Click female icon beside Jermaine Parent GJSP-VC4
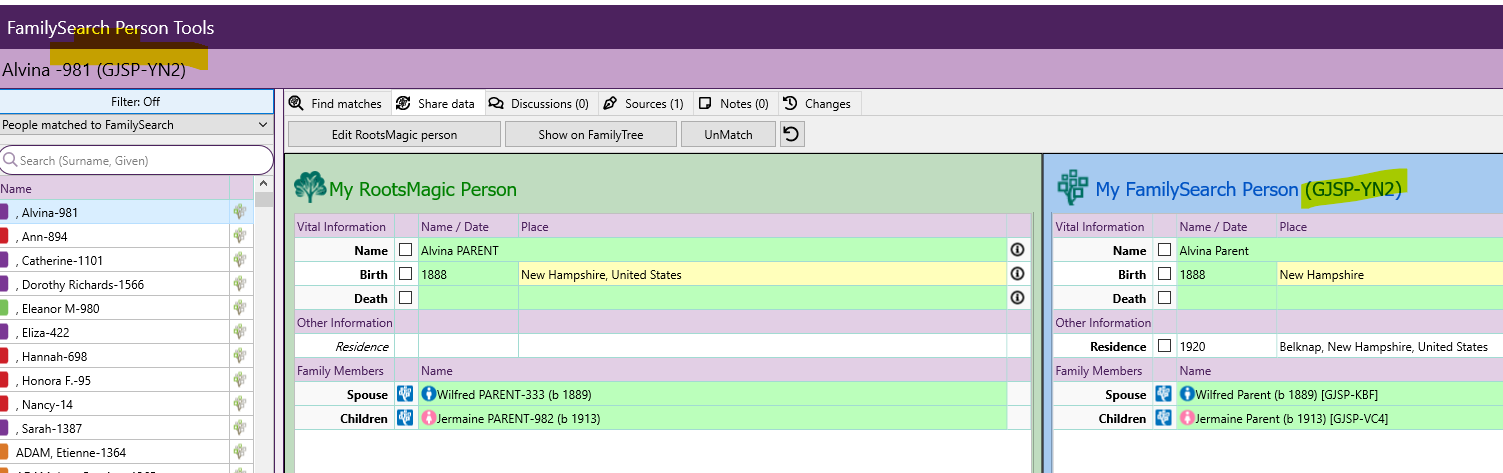1503x473 pixels. (x=1188, y=418)
